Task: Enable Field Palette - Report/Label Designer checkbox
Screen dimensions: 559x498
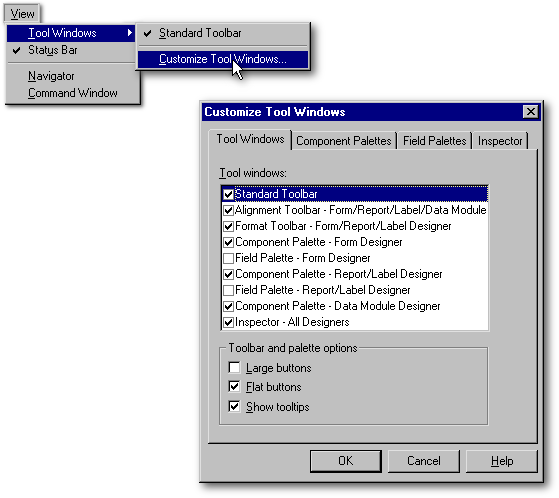Action: [x=229, y=290]
